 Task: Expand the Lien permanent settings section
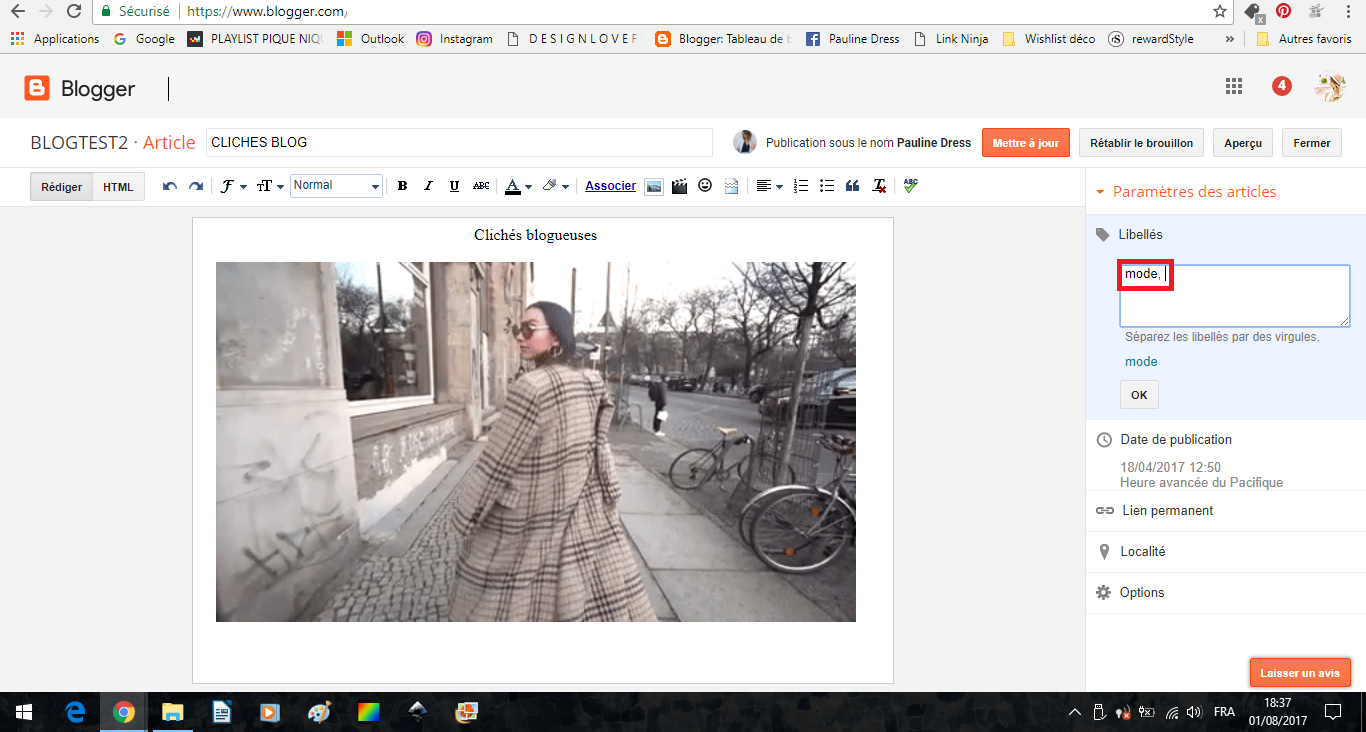[x=1166, y=510]
